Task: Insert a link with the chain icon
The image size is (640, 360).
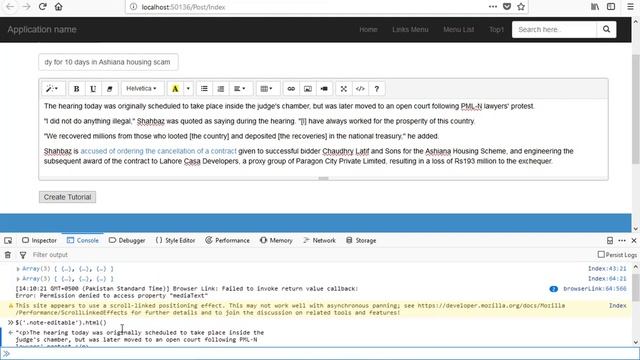Action: point(291,89)
